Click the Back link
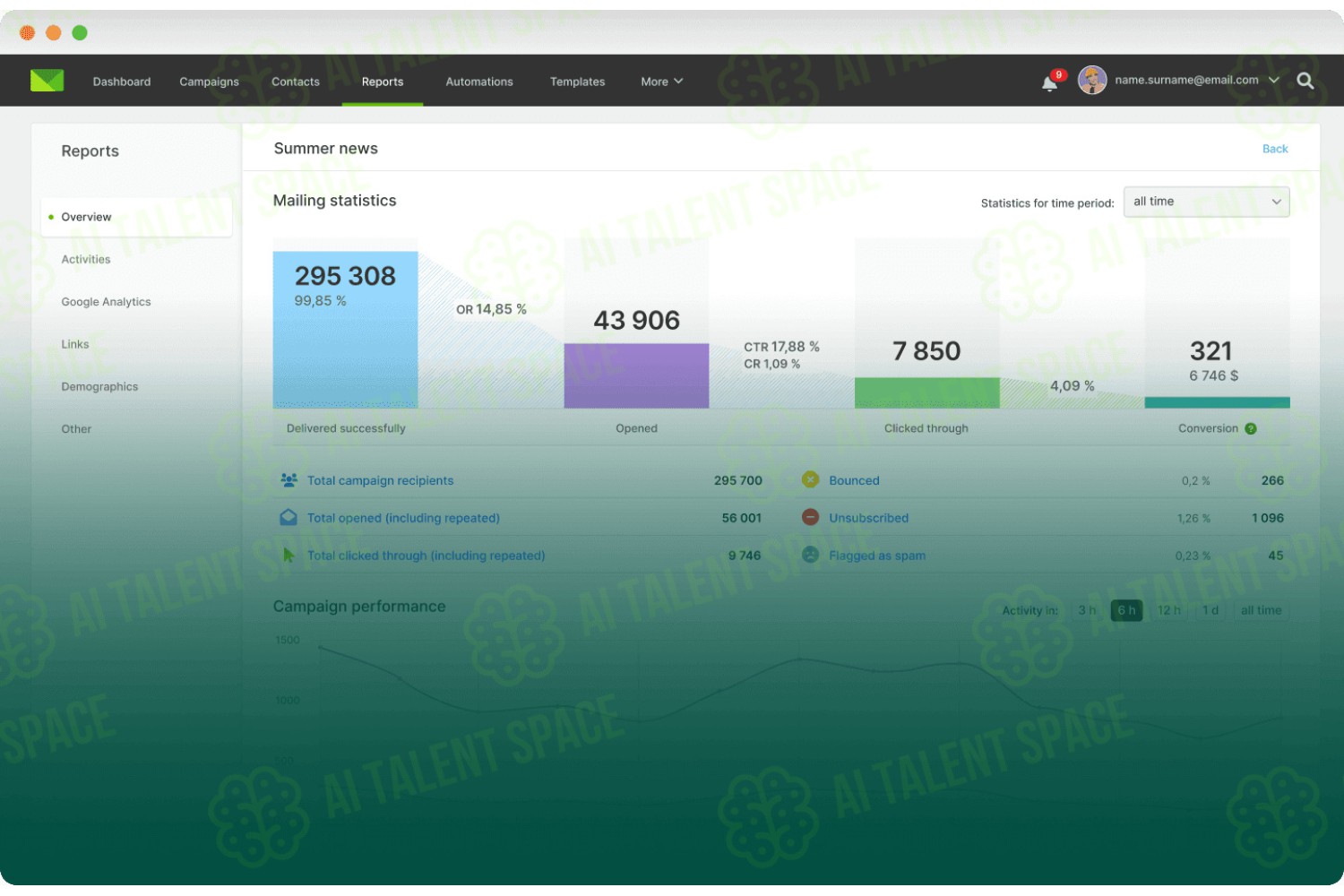Viewport: 1344px width, 896px height. [x=1275, y=149]
